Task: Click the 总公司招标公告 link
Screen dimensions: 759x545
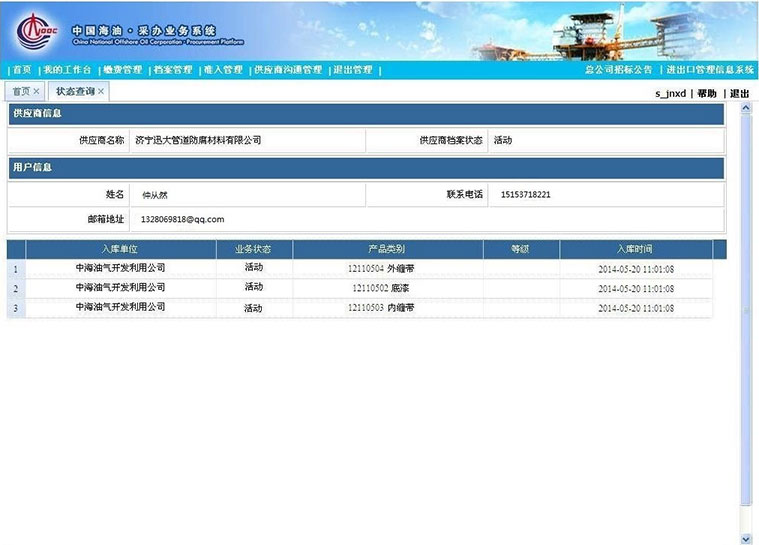Action: pyautogui.click(x=618, y=70)
